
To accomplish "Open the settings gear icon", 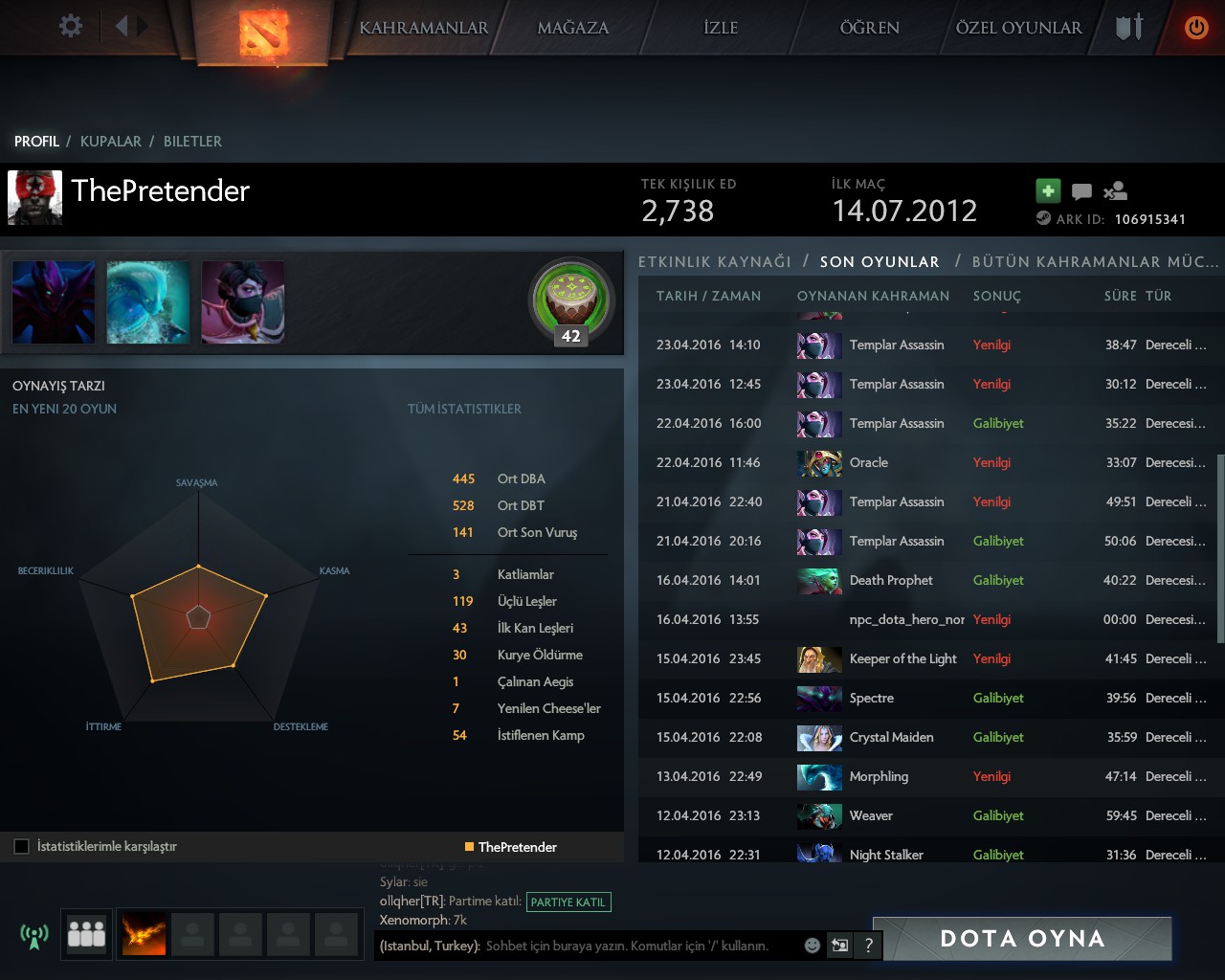I will [x=71, y=26].
